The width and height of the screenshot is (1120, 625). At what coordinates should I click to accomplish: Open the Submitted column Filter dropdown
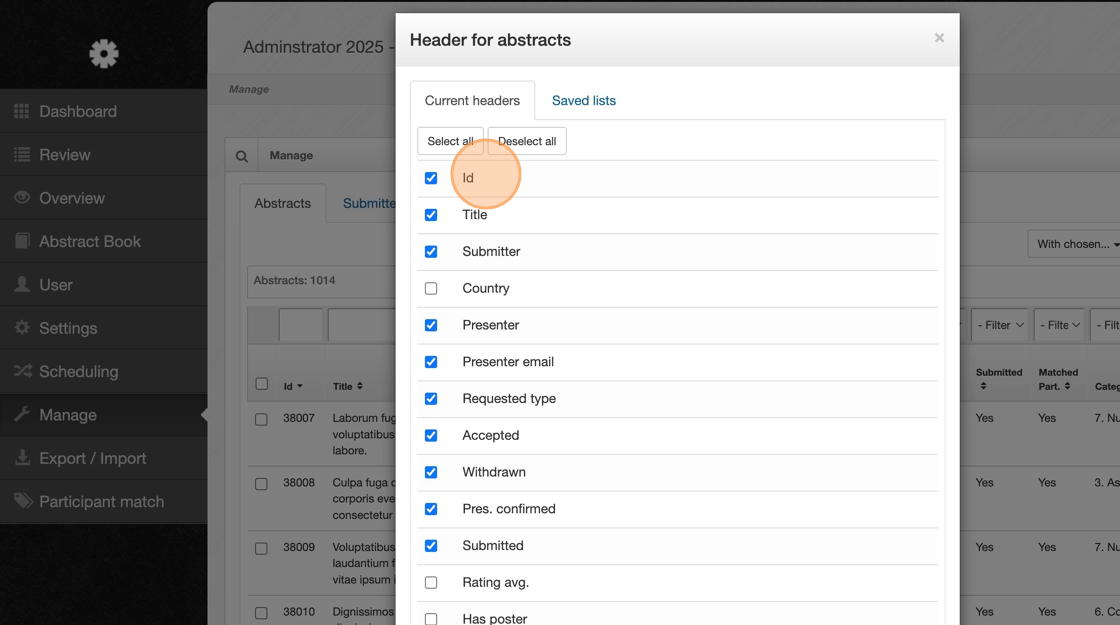[x=1000, y=325]
